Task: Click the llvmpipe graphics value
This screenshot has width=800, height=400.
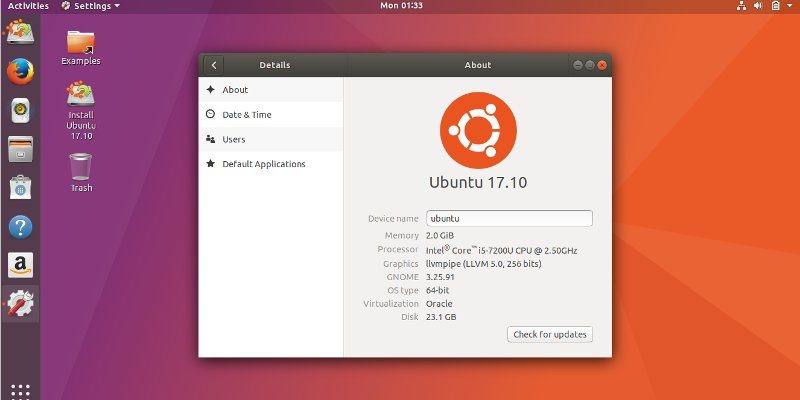Action: 484,264
